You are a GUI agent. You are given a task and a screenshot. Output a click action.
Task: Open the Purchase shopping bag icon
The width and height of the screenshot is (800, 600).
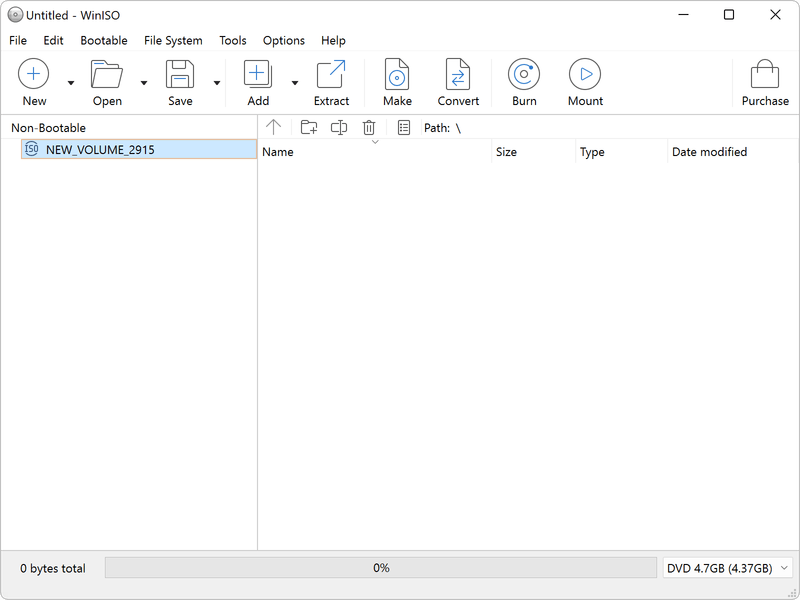[x=765, y=75]
